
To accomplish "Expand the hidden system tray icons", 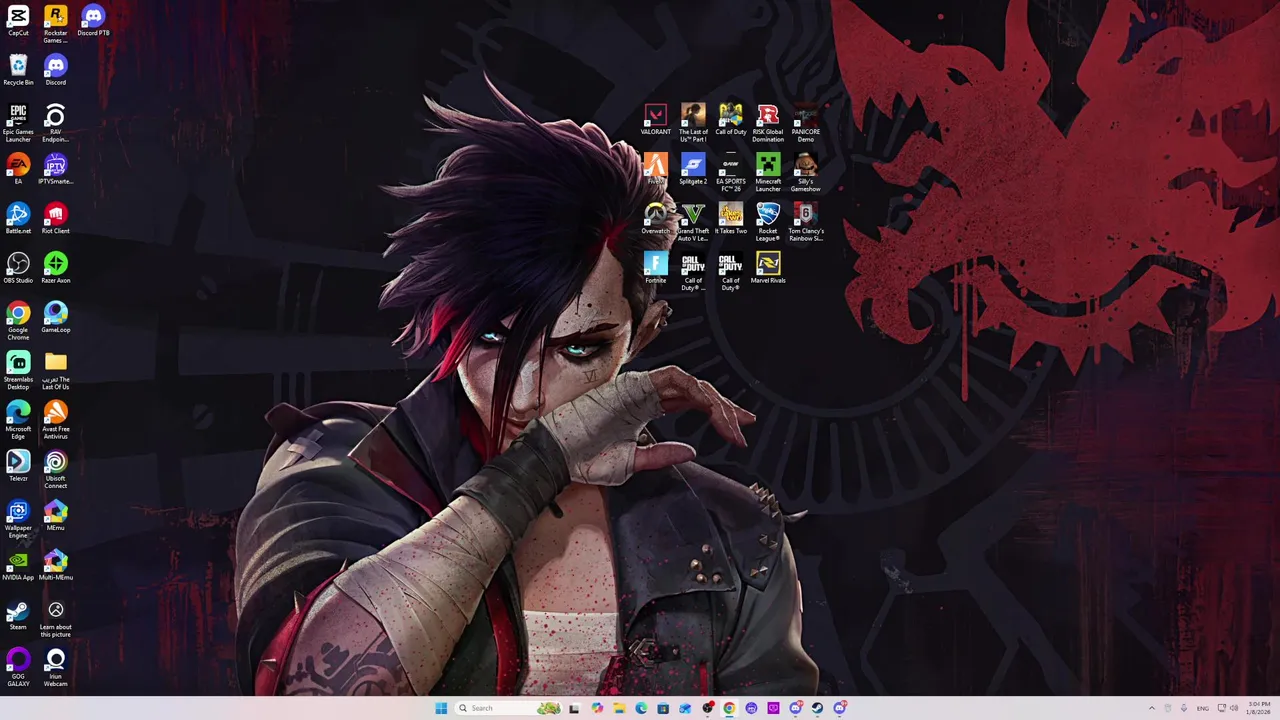I will (1151, 708).
